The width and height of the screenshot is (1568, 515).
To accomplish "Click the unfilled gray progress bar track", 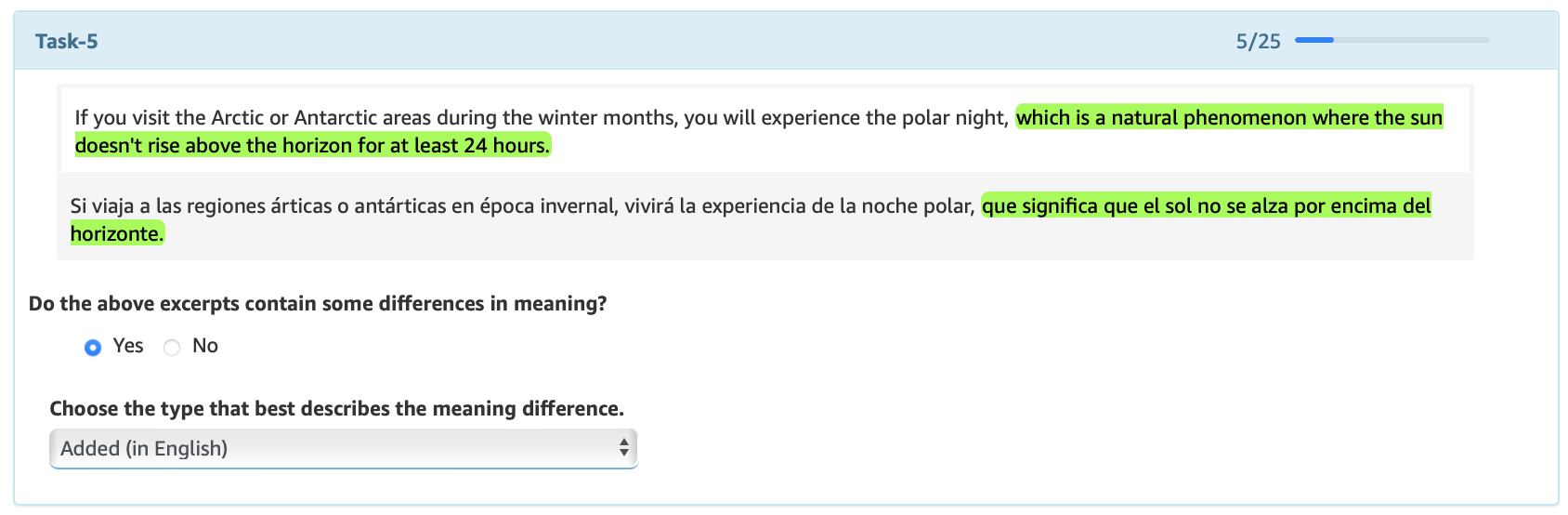I will [1412, 40].
